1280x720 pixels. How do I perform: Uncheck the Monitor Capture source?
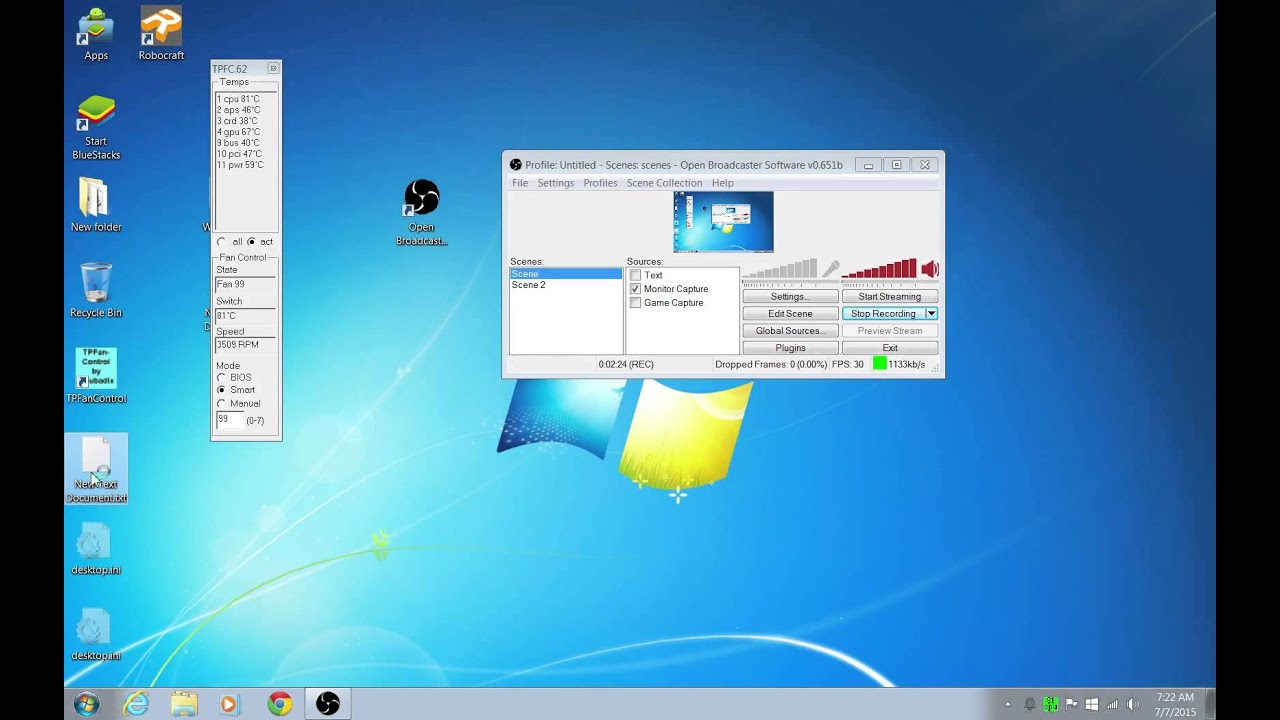635,289
